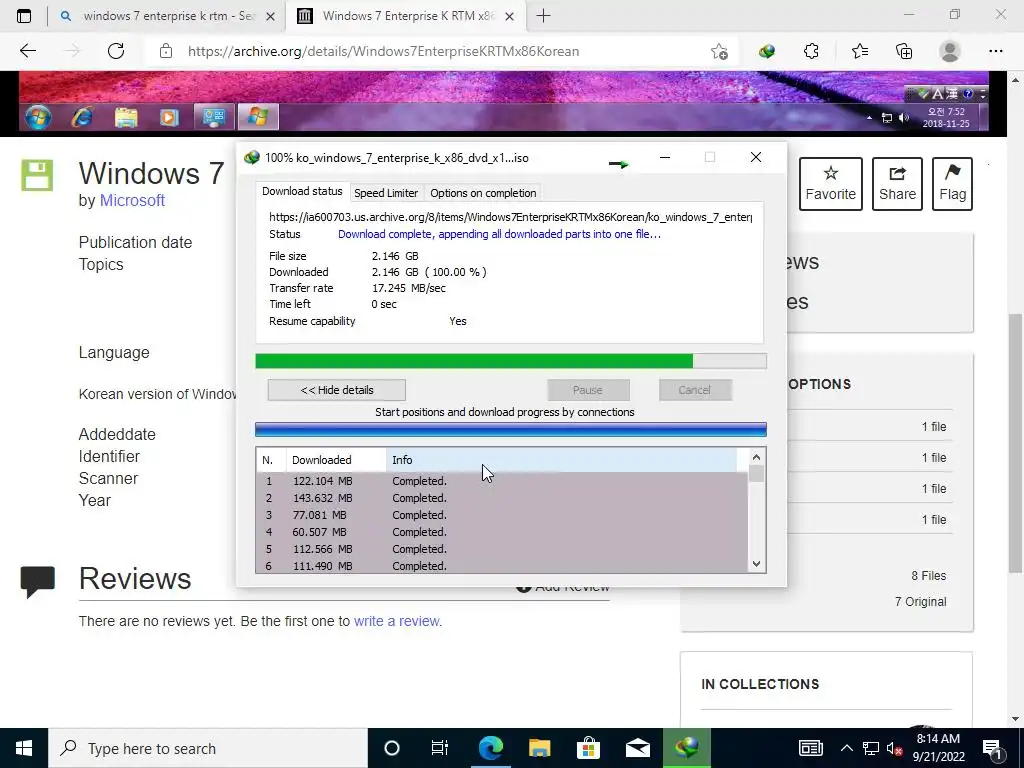Open Microsoft Edge from the taskbar

[490, 748]
